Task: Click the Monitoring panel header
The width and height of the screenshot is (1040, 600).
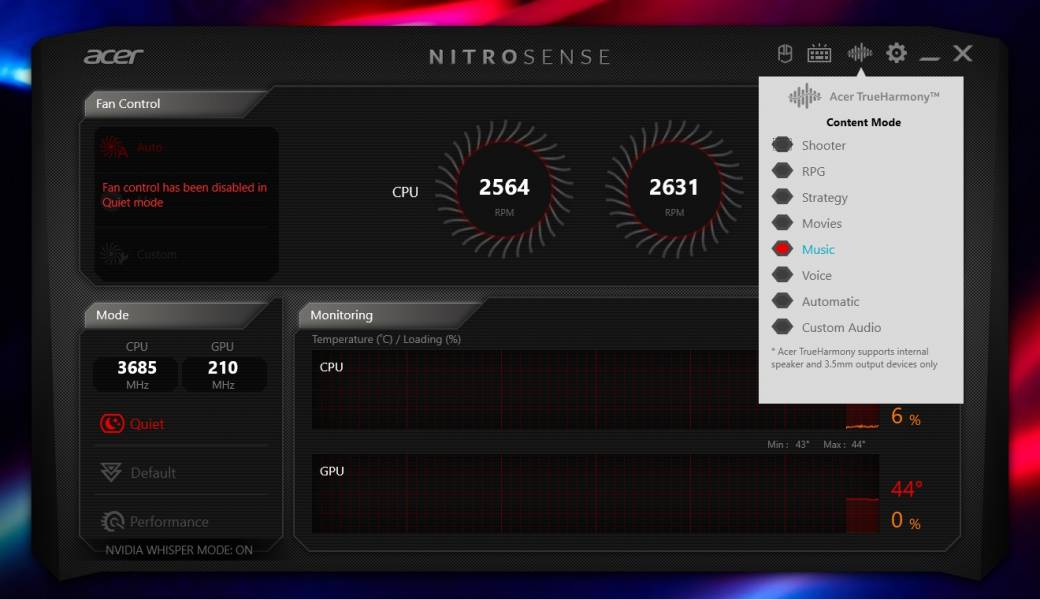Action: click(x=388, y=315)
